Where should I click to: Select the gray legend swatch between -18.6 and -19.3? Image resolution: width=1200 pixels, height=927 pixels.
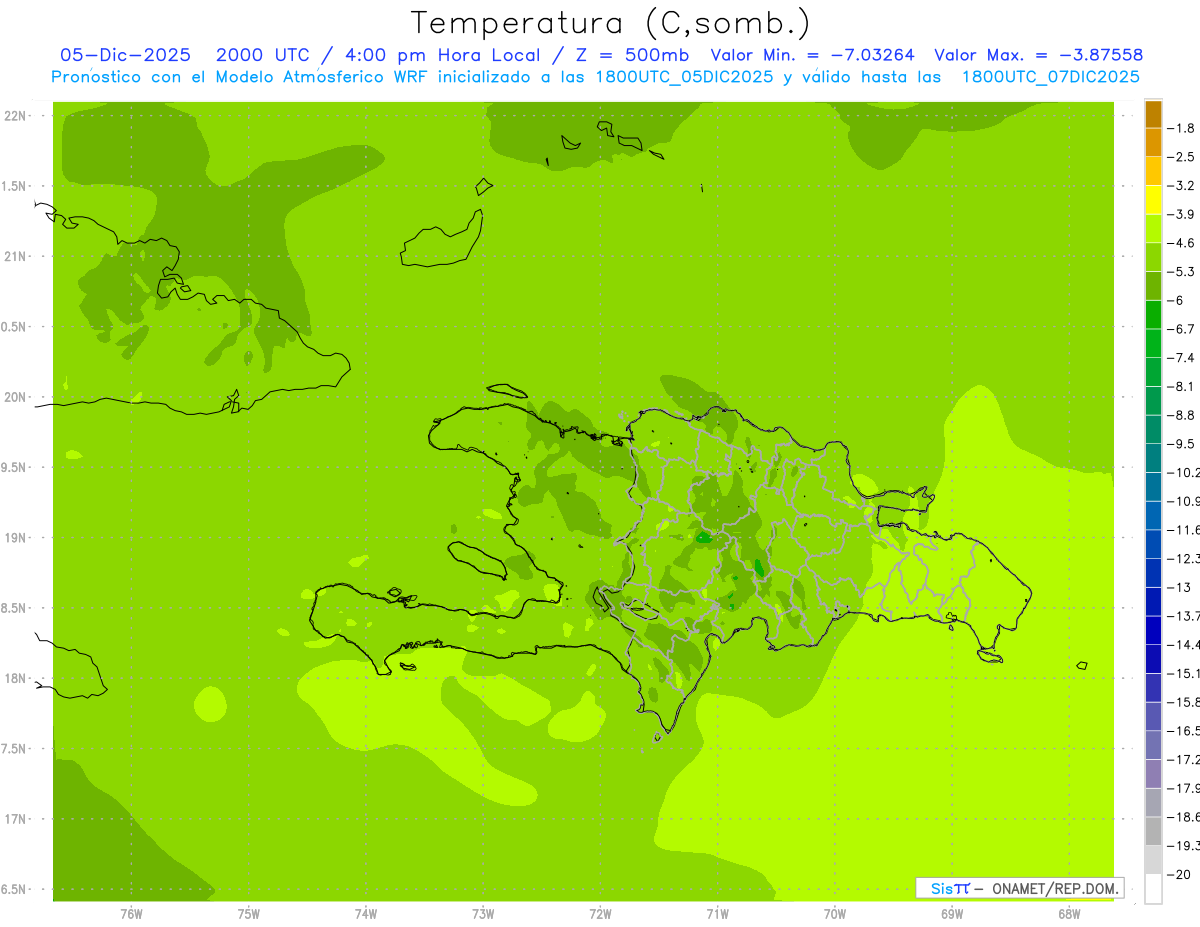(1153, 831)
